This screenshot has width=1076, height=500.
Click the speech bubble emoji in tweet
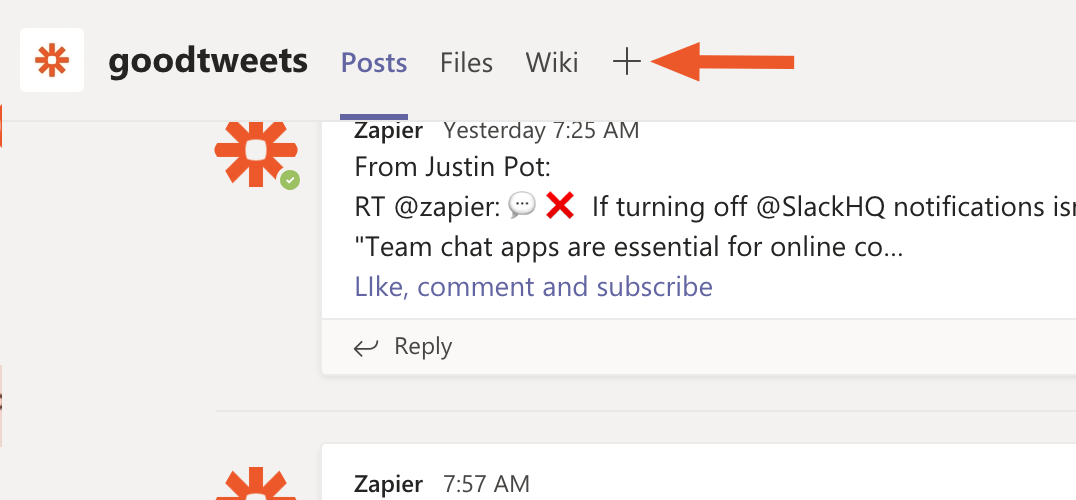[522, 206]
